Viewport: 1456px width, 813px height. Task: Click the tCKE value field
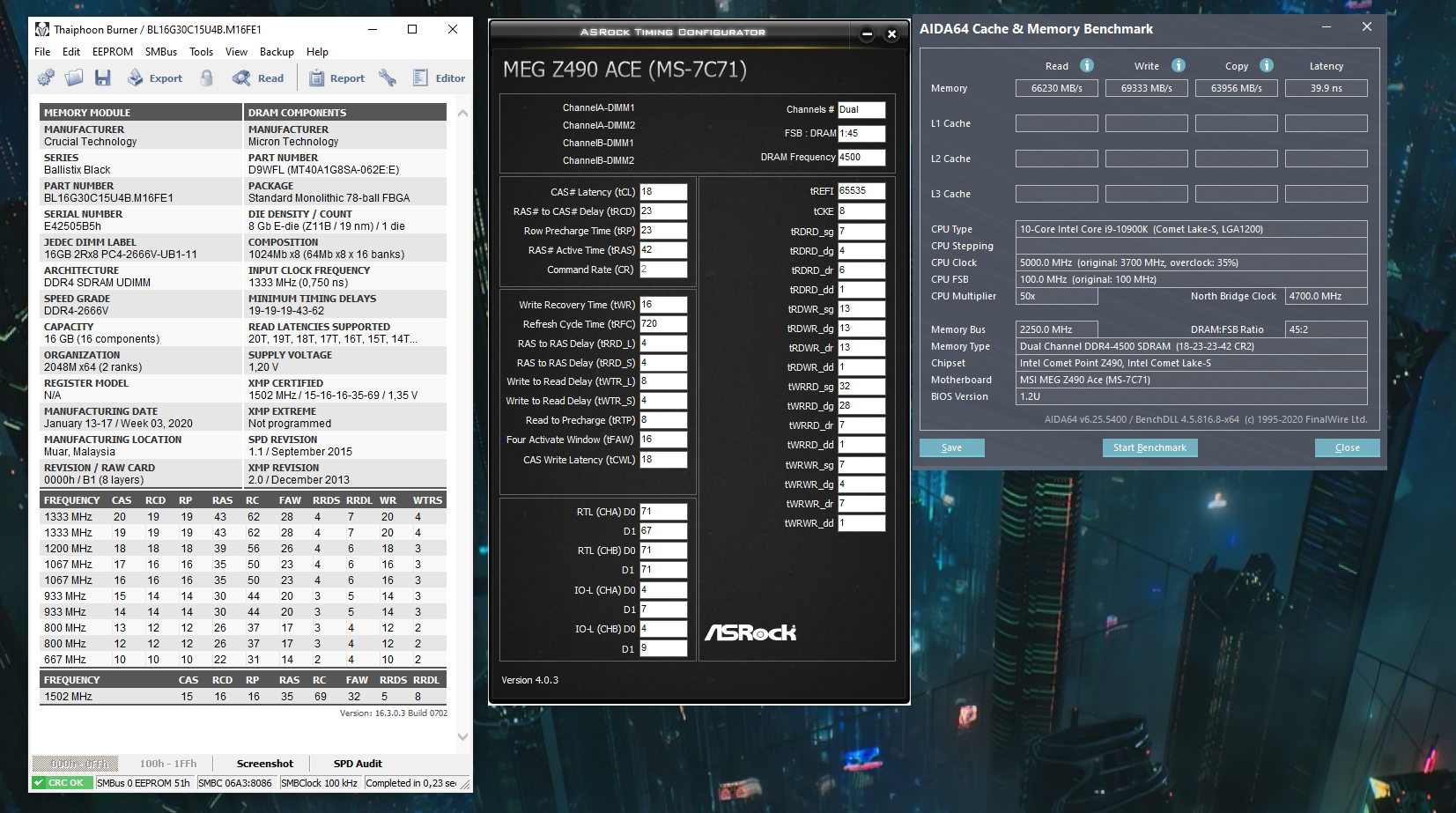[x=861, y=211]
